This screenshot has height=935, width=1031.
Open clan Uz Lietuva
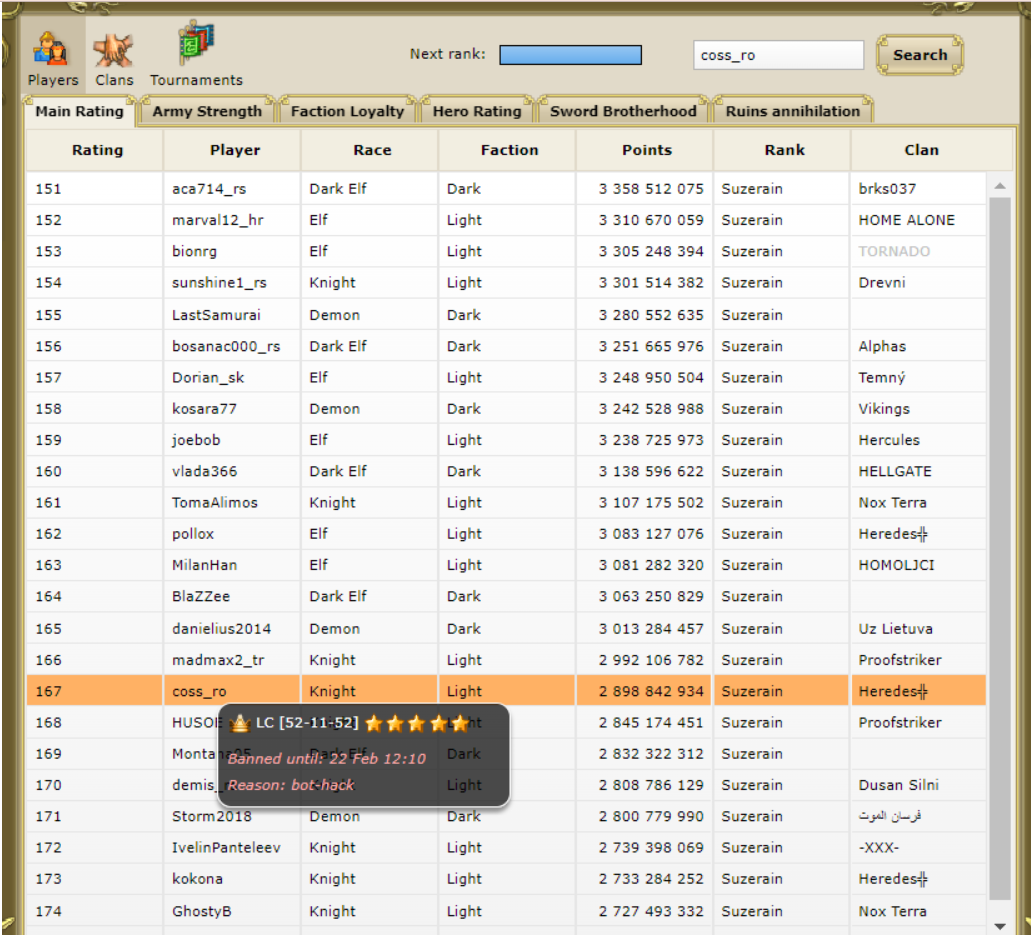click(896, 629)
